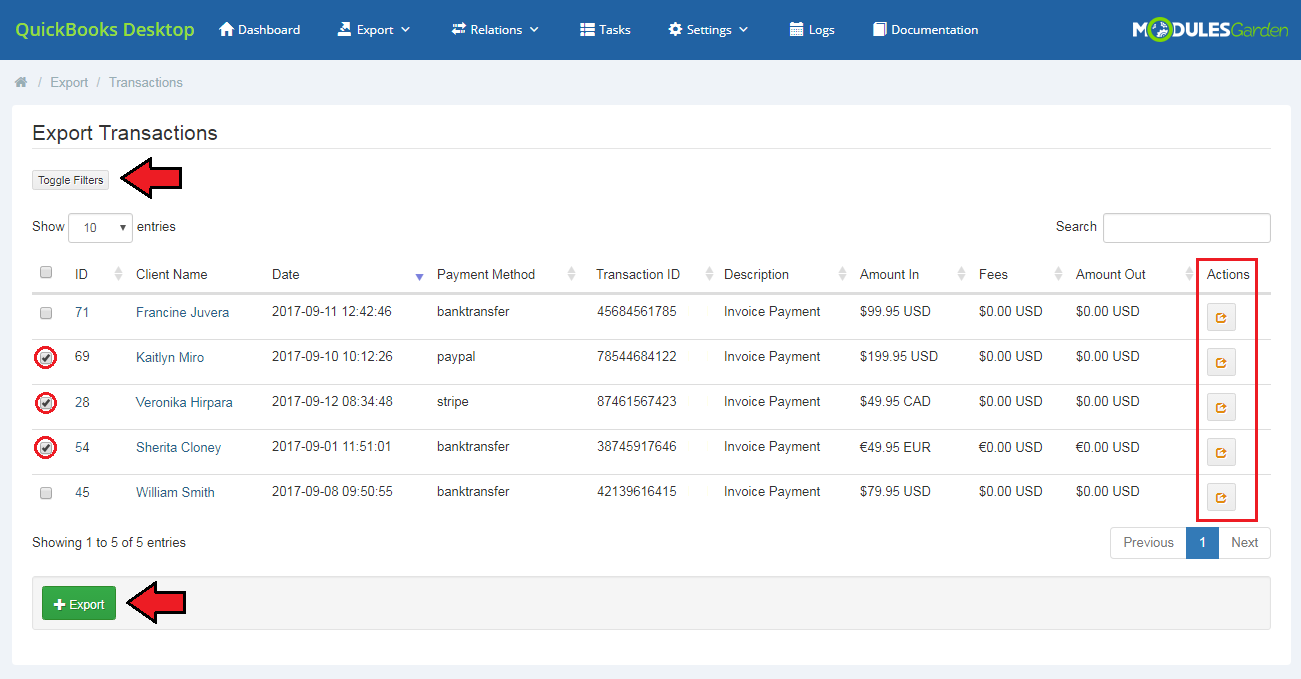This screenshot has height=679, width=1301.
Task: Click transaction number 45684561785
Action: coord(636,311)
